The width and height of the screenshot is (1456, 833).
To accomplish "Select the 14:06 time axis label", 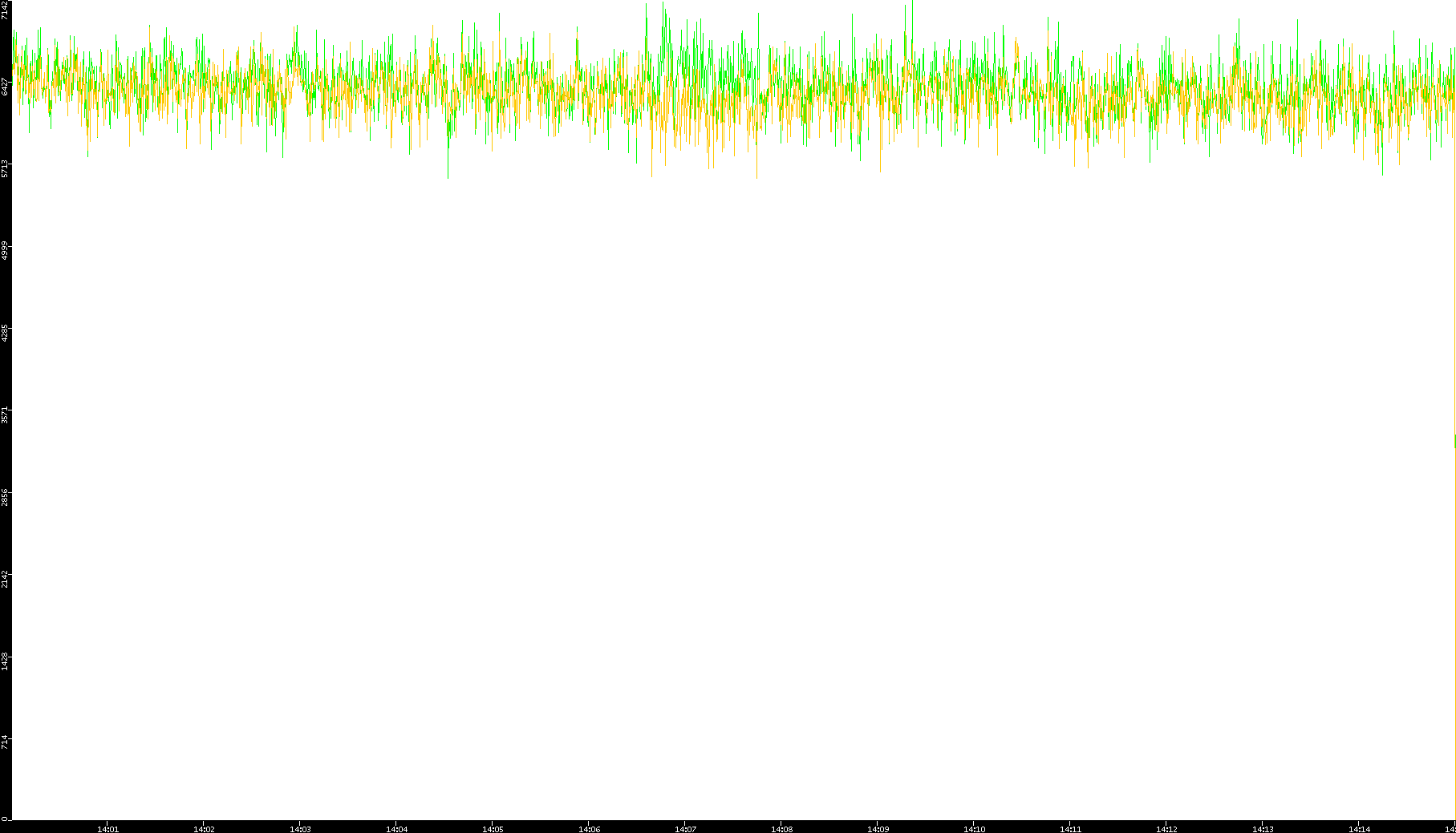I will [x=589, y=829].
